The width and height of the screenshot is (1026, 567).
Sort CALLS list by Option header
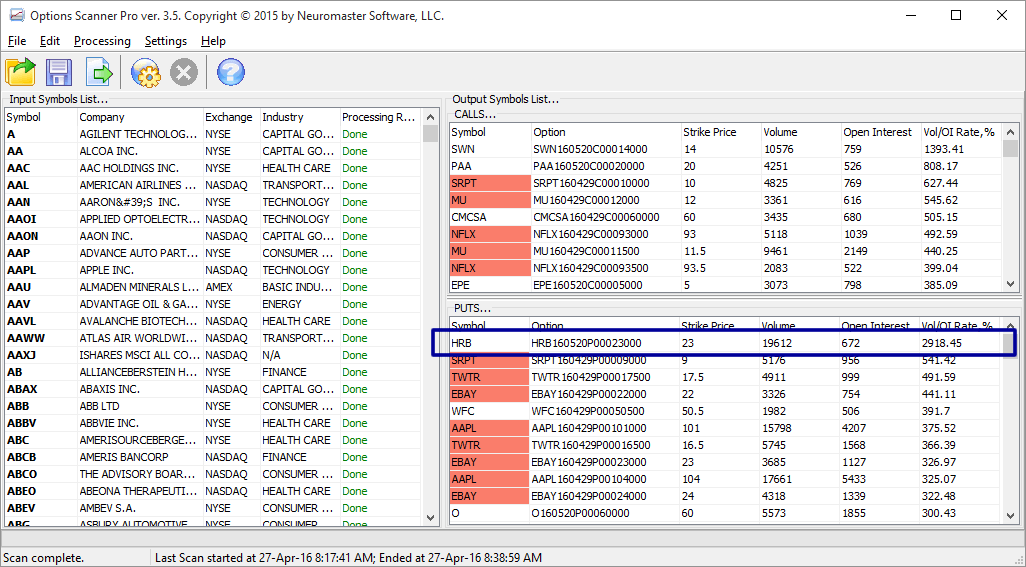605,132
